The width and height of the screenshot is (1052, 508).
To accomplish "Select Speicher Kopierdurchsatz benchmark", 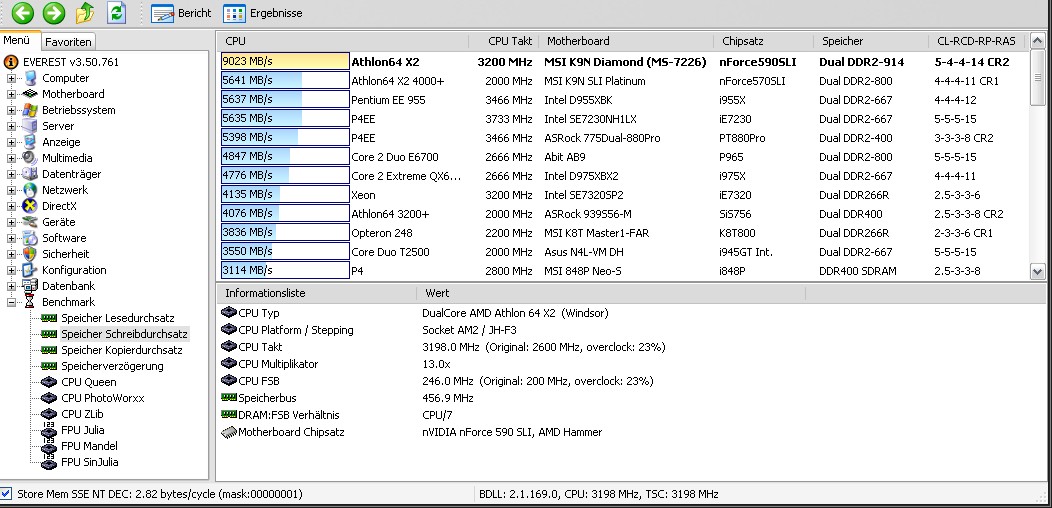I will 121,350.
